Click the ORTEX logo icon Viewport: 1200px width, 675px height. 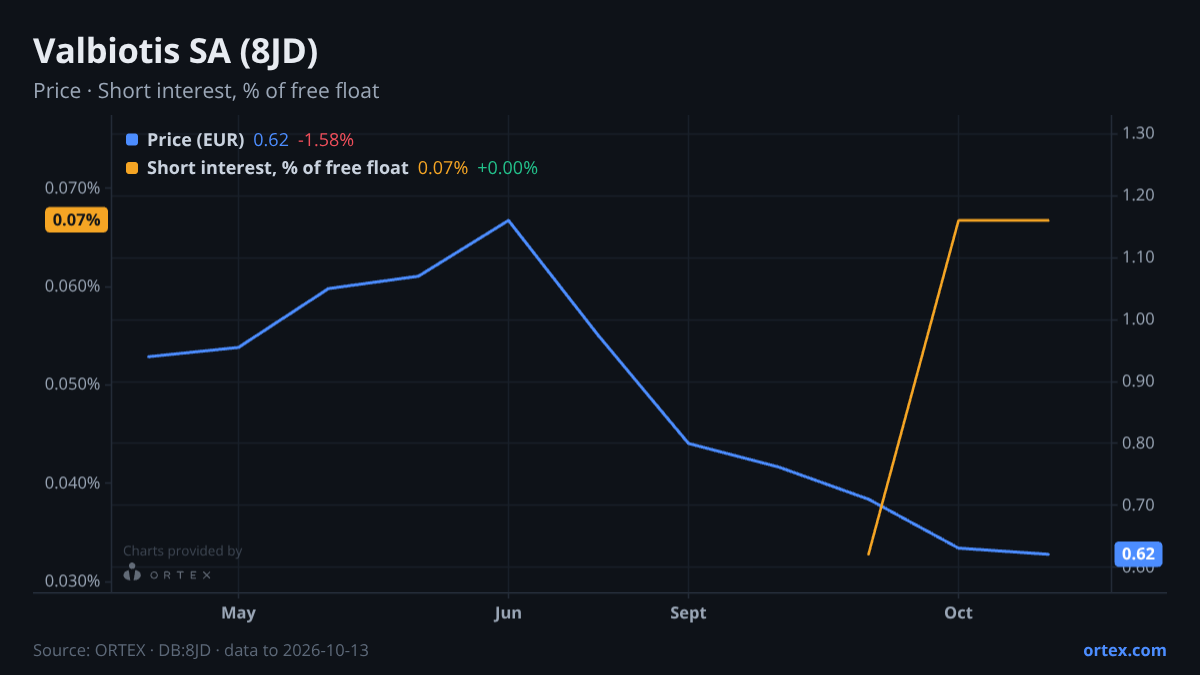pyautogui.click(x=132, y=573)
